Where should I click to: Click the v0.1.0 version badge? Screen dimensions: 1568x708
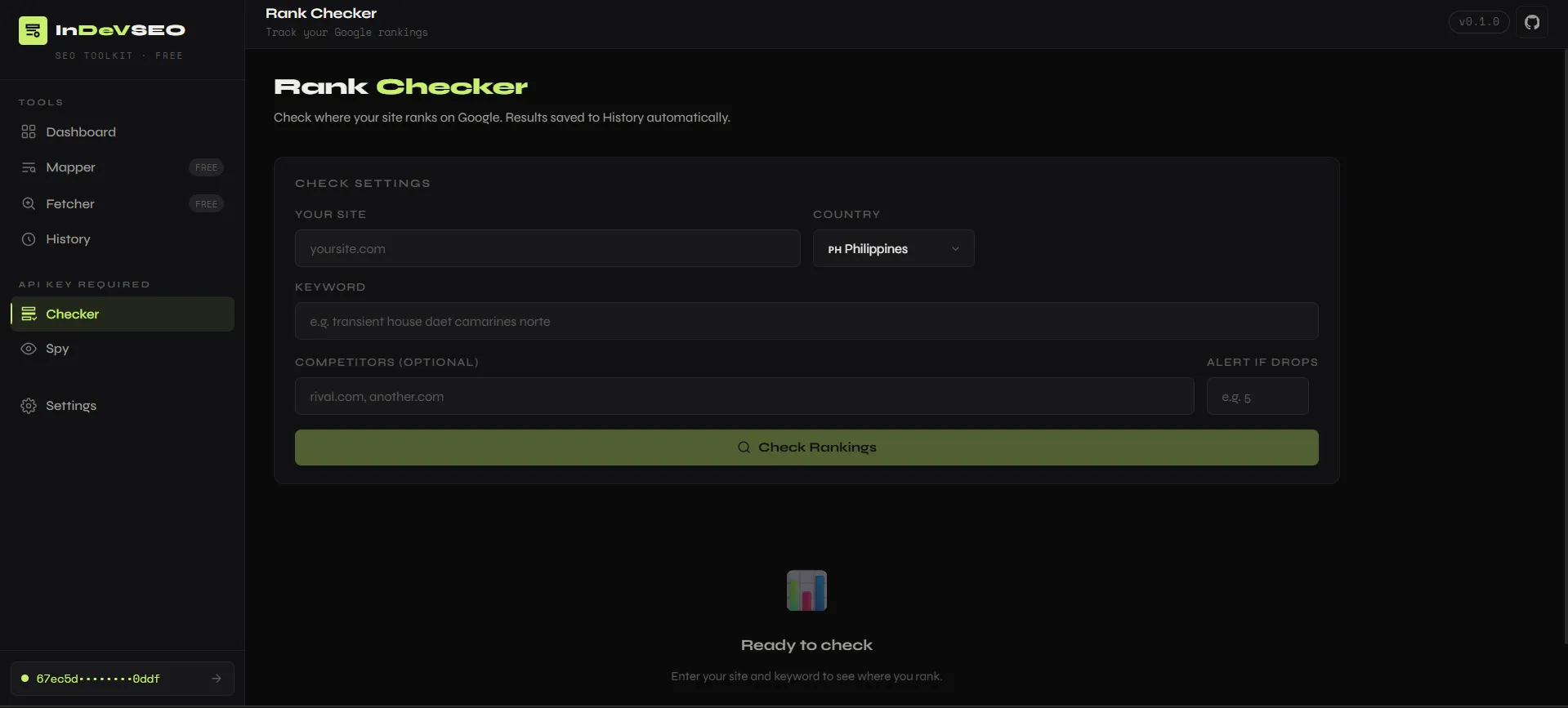tap(1479, 22)
